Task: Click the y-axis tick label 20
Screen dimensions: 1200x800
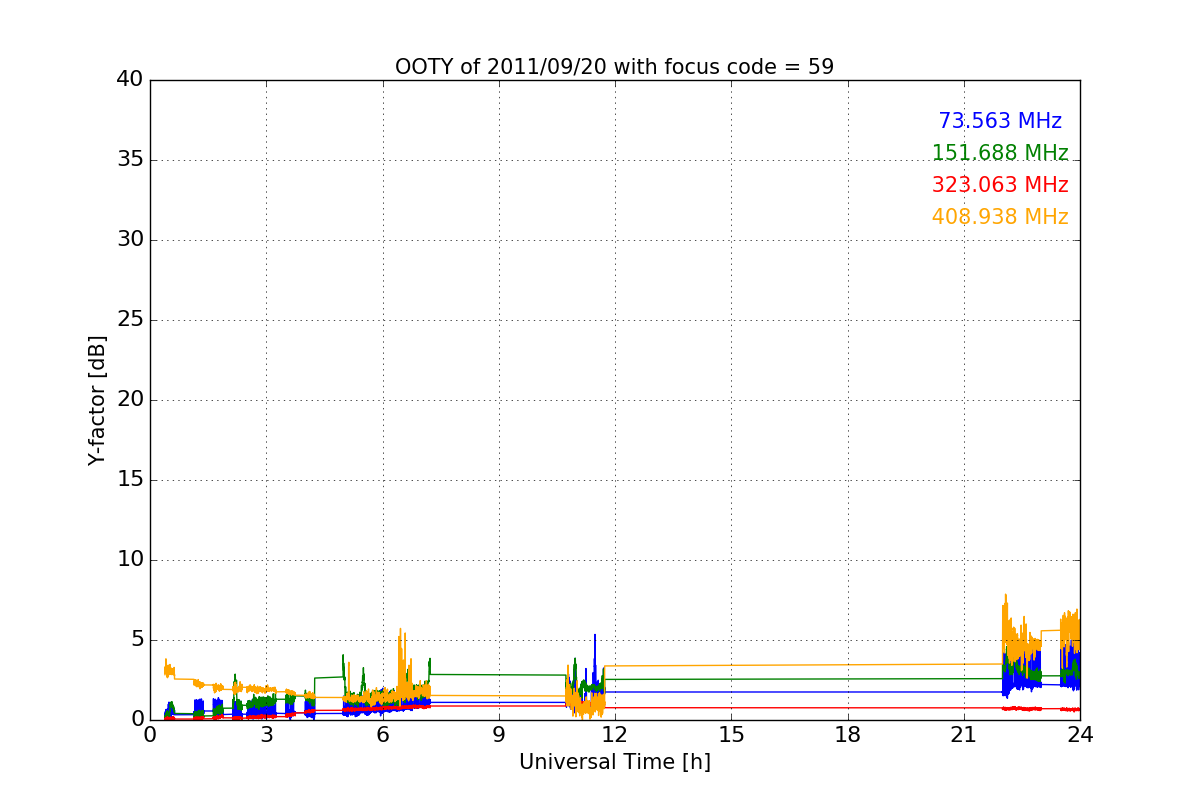Action: pos(130,400)
